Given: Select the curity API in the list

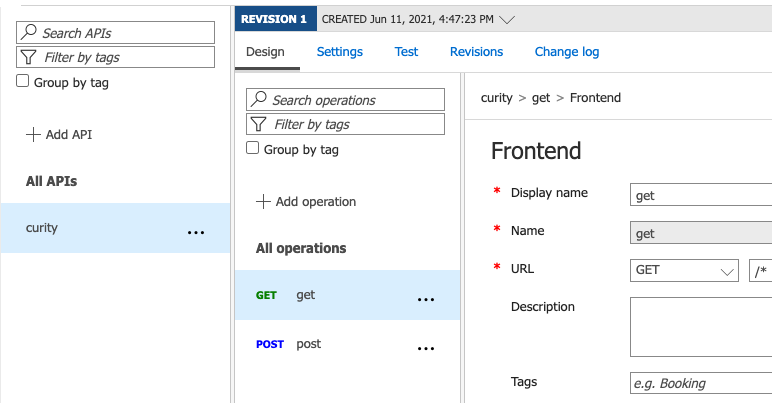Looking at the screenshot, I should click(115, 228).
